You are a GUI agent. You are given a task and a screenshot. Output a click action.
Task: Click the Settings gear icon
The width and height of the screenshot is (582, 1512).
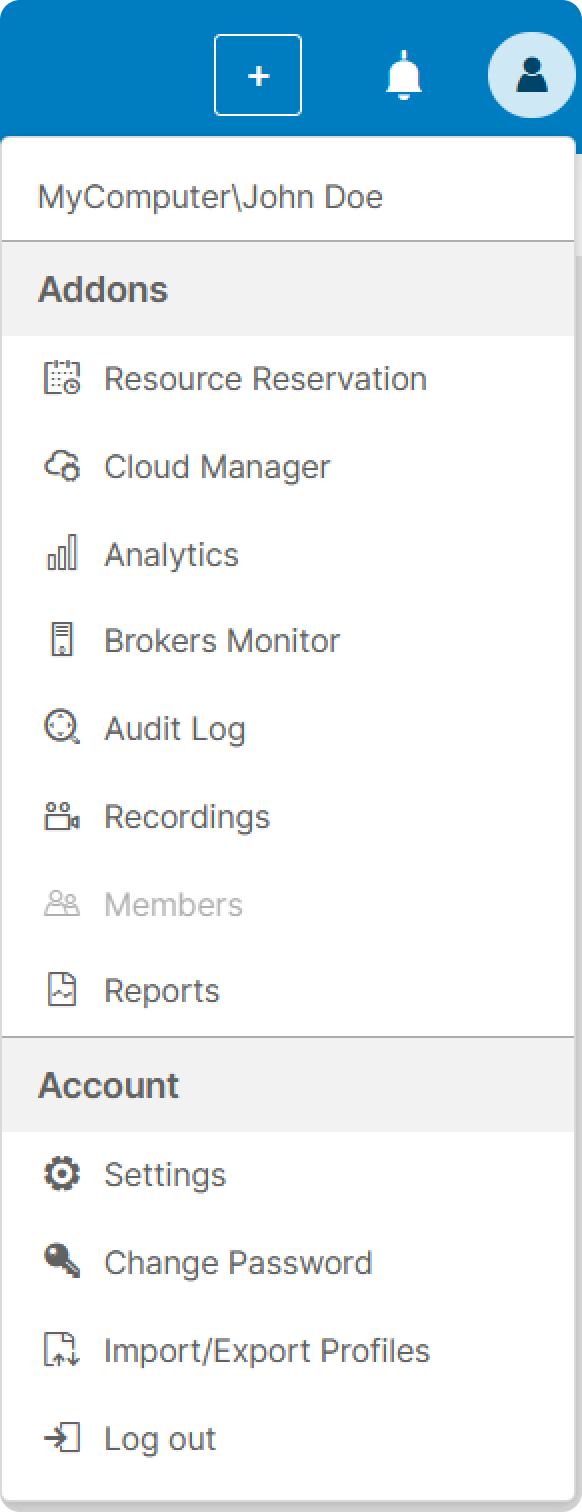point(62,1174)
